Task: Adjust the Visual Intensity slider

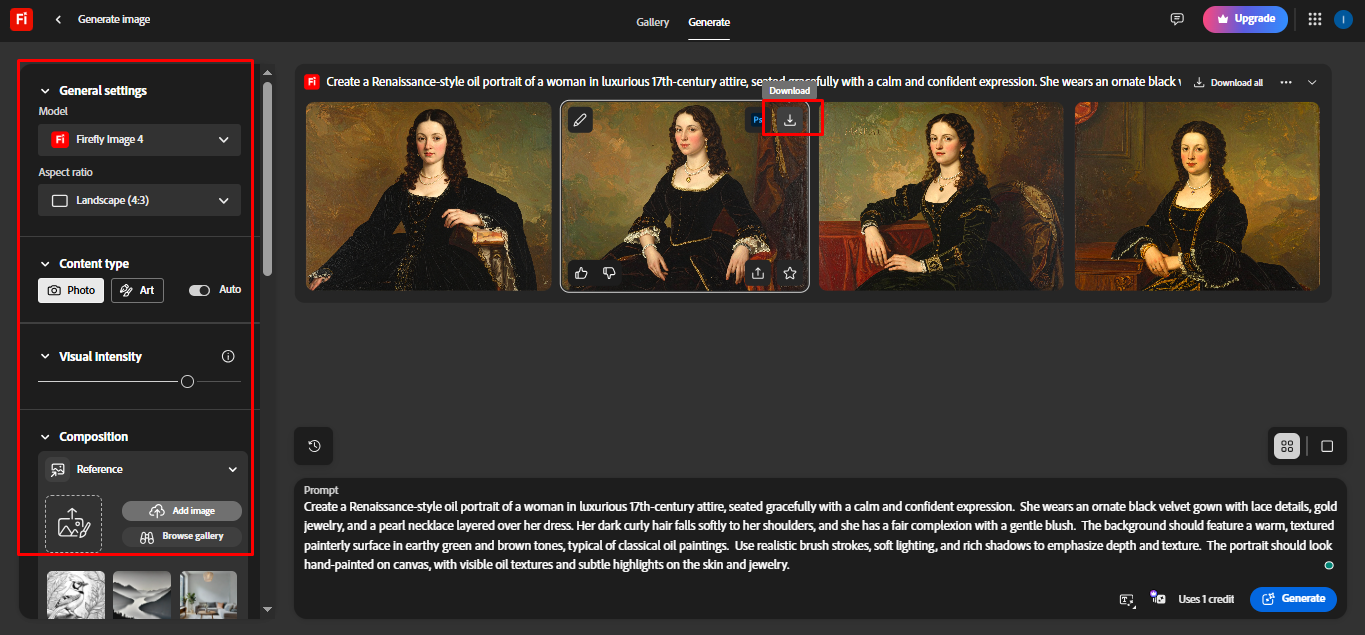Action: [187, 381]
